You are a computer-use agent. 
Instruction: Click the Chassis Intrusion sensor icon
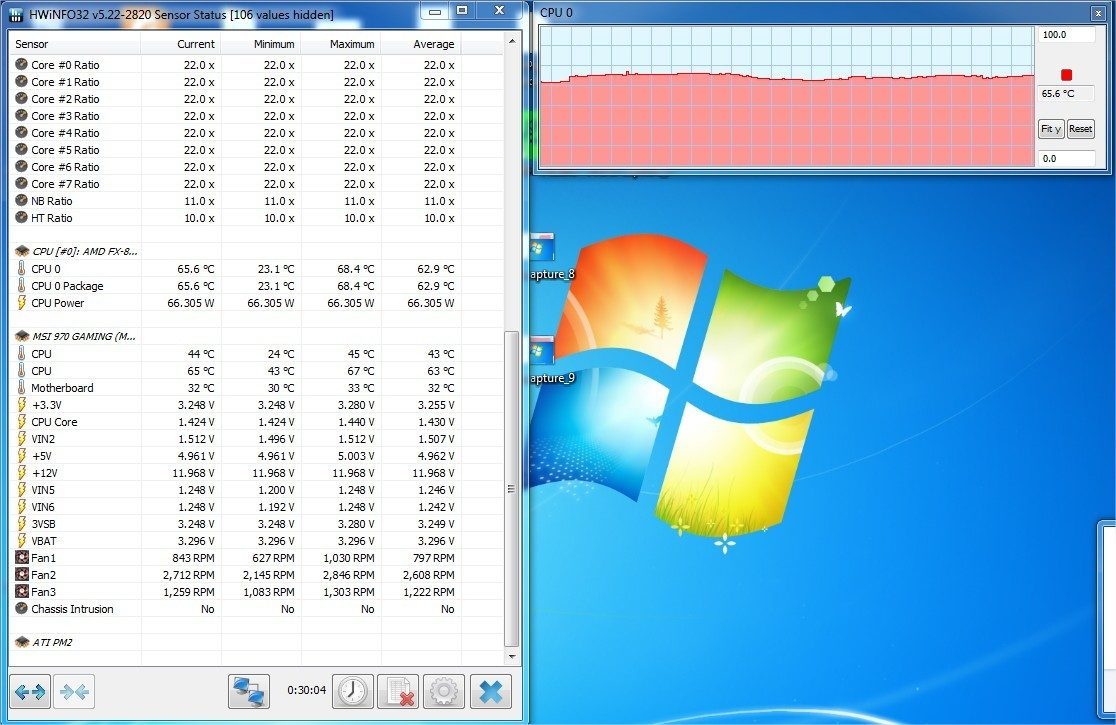21,609
